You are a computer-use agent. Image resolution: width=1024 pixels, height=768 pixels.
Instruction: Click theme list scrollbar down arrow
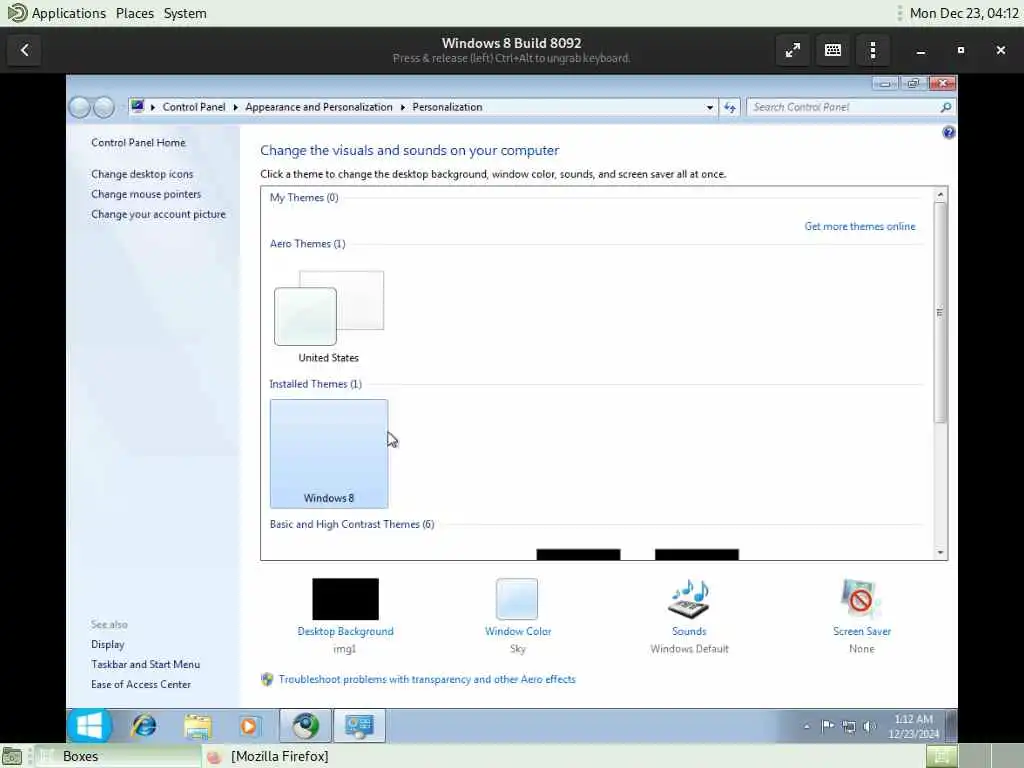(940, 553)
